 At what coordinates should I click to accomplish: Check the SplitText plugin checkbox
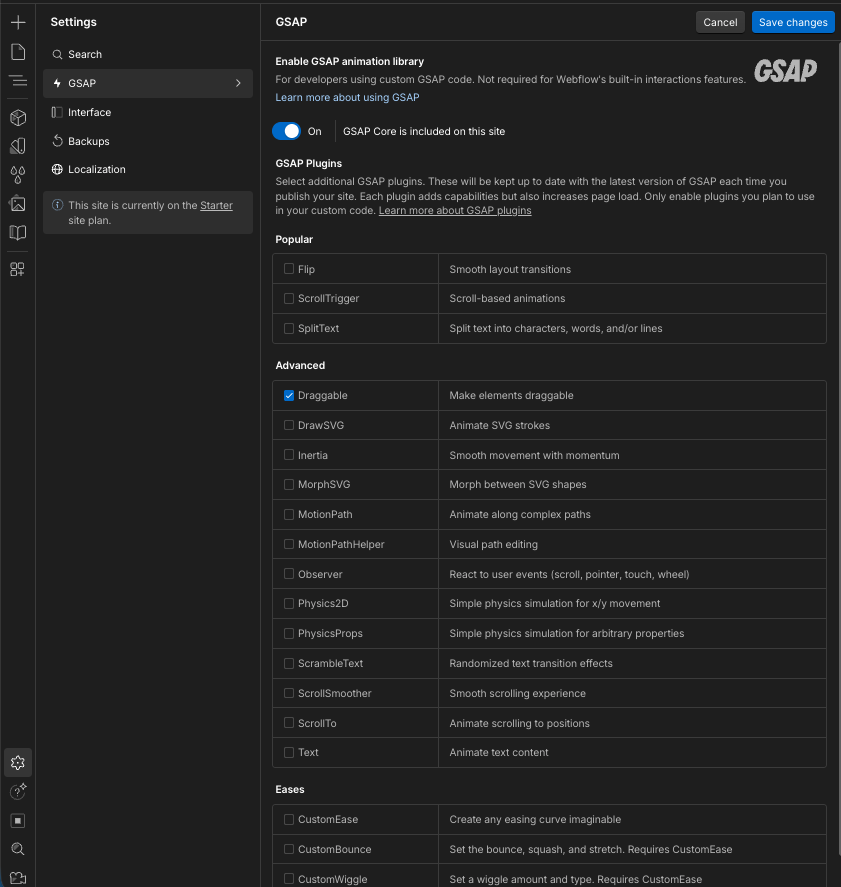point(289,329)
